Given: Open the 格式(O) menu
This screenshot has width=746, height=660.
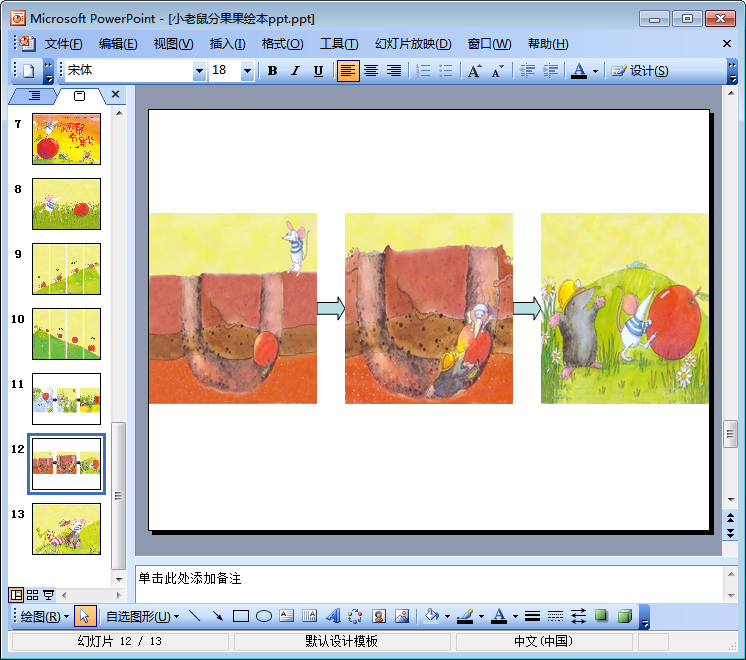Looking at the screenshot, I should (x=283, y=44).
